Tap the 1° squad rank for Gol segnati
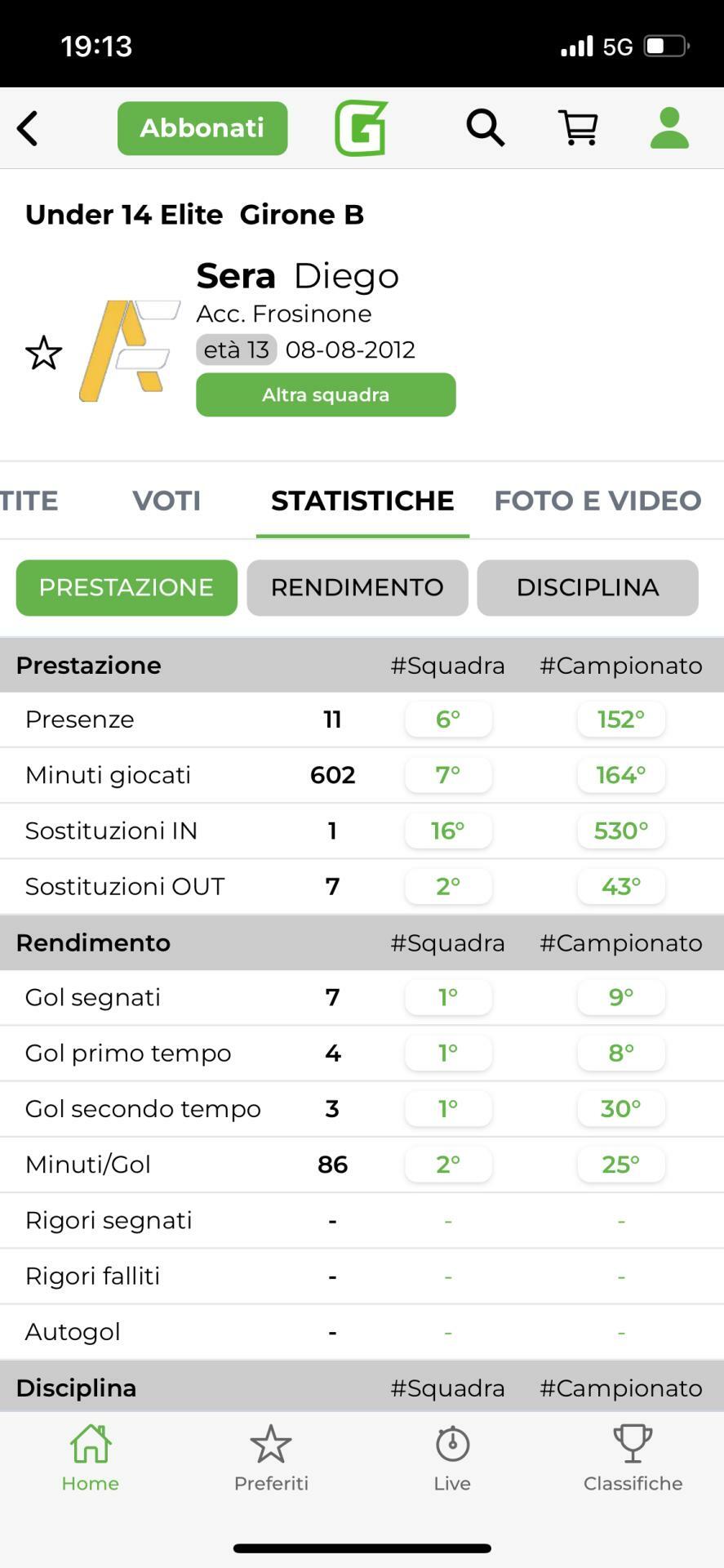 (x=448, y=997)
